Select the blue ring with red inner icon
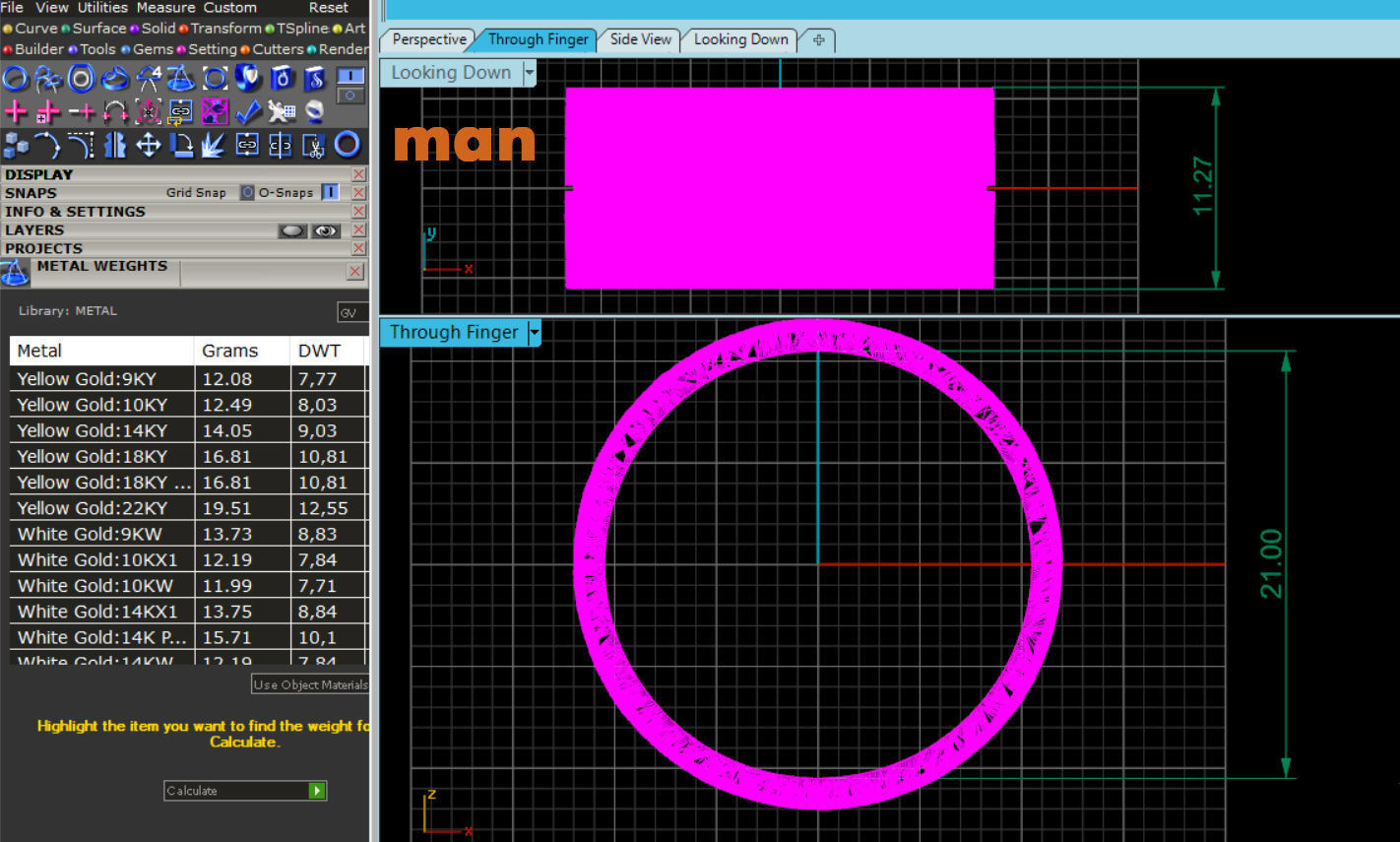This screenshot has height=842, width=1400. tap(348, 146)
